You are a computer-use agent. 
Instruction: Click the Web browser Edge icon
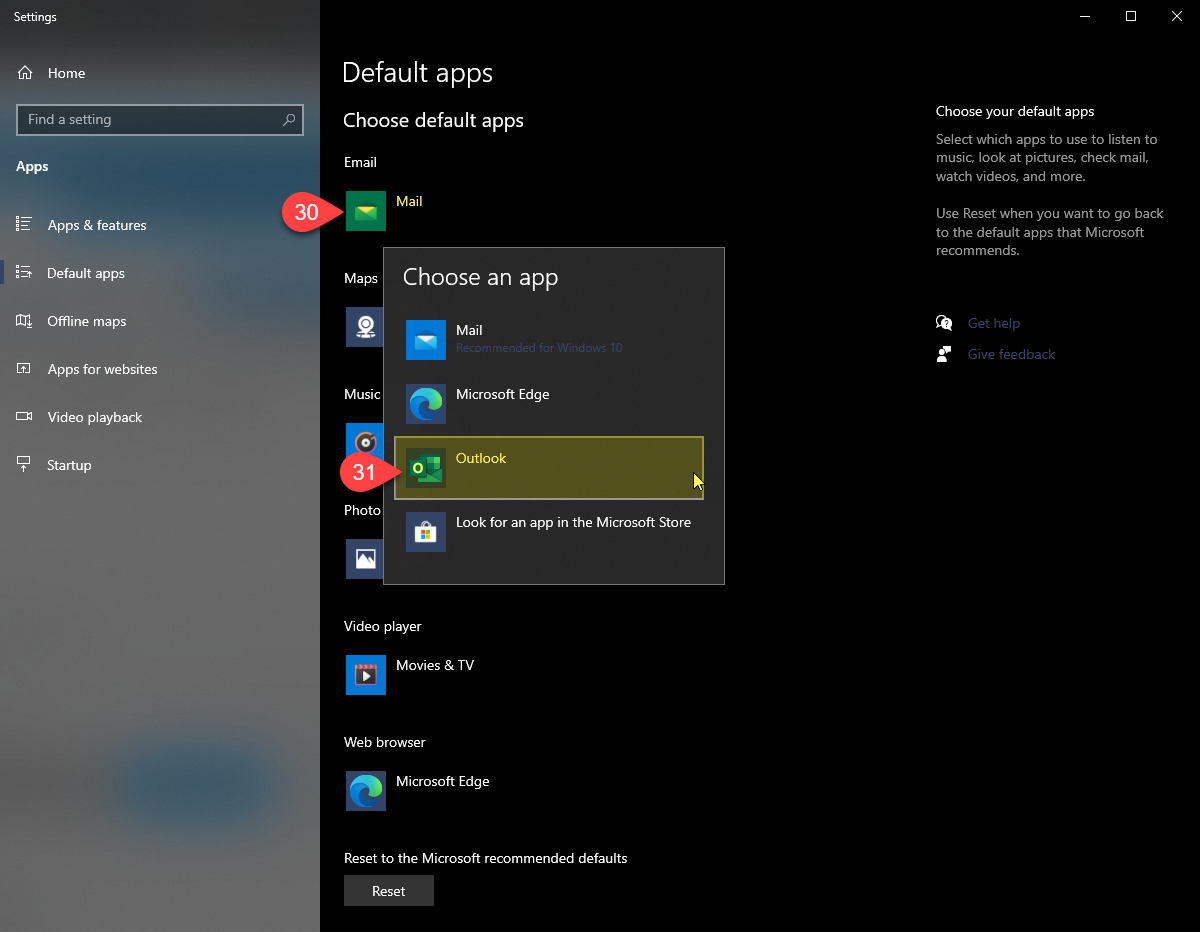click(366, 791)
